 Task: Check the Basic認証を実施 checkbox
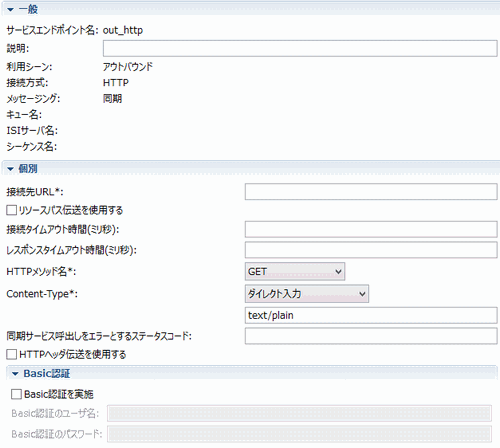pos(16,394)
